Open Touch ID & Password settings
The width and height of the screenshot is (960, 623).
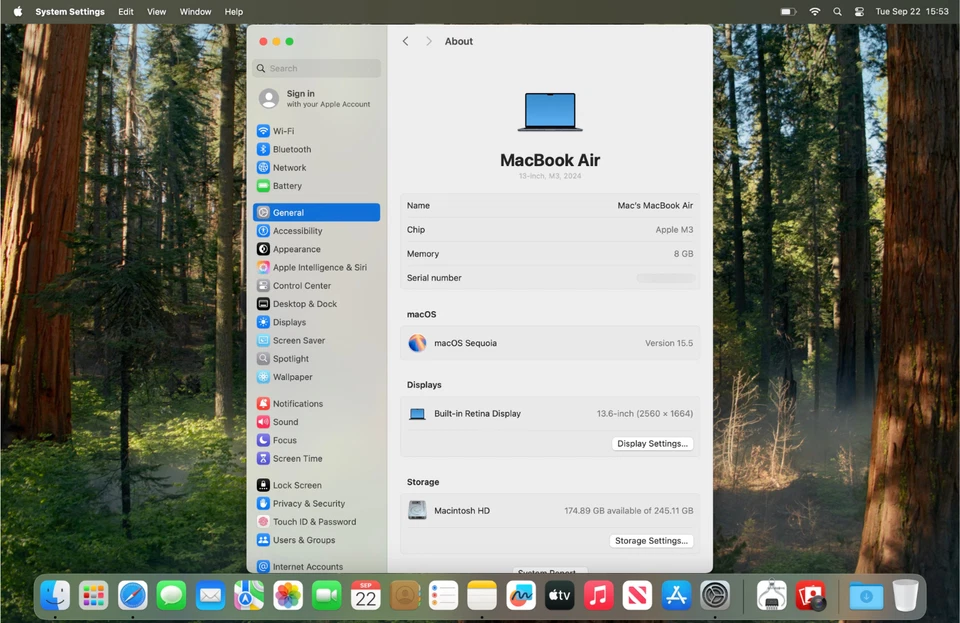[316, 522]
